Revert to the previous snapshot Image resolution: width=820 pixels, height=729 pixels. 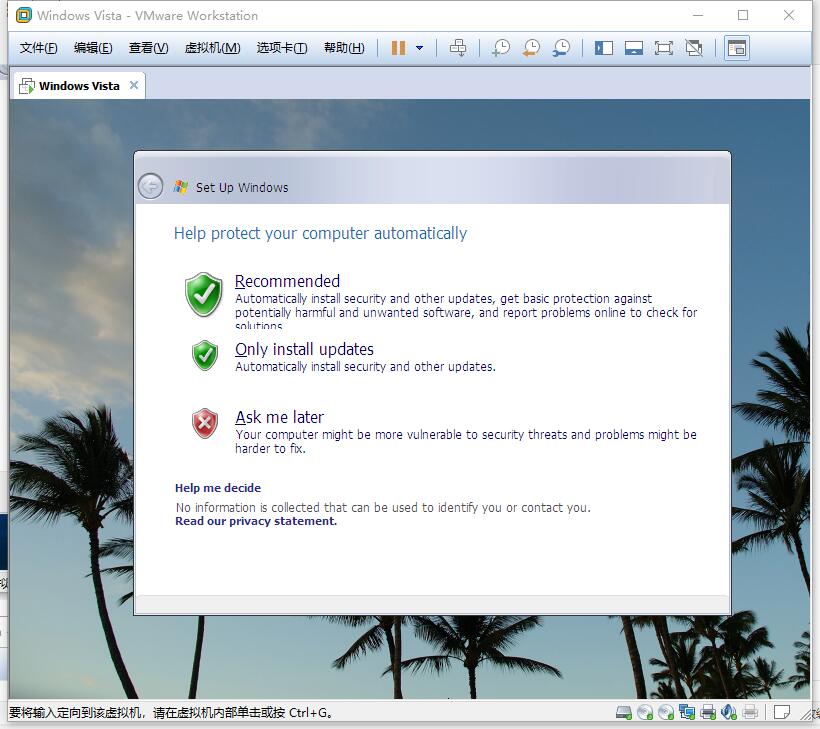531,48
